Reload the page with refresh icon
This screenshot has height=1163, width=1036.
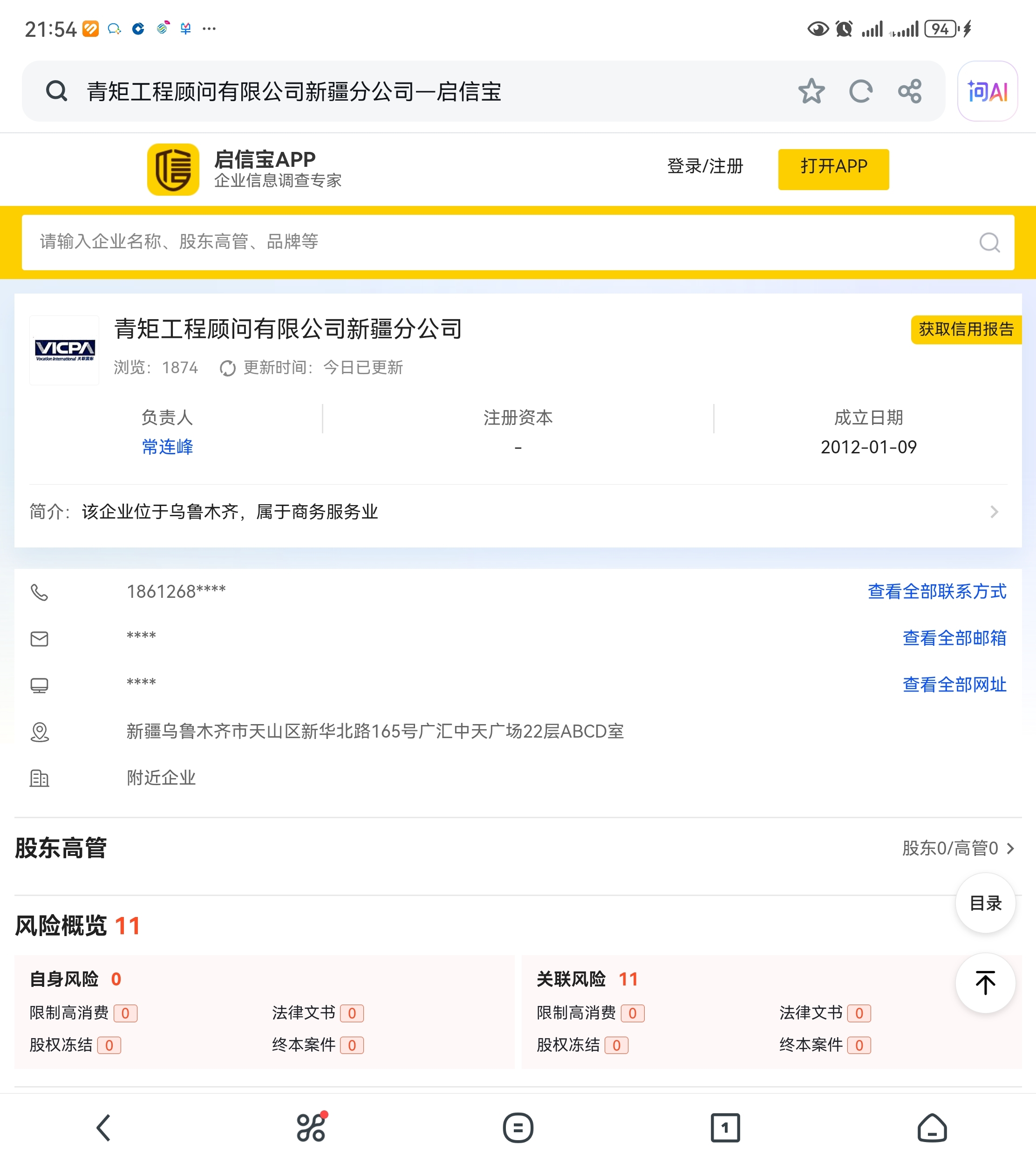point(861,91)
